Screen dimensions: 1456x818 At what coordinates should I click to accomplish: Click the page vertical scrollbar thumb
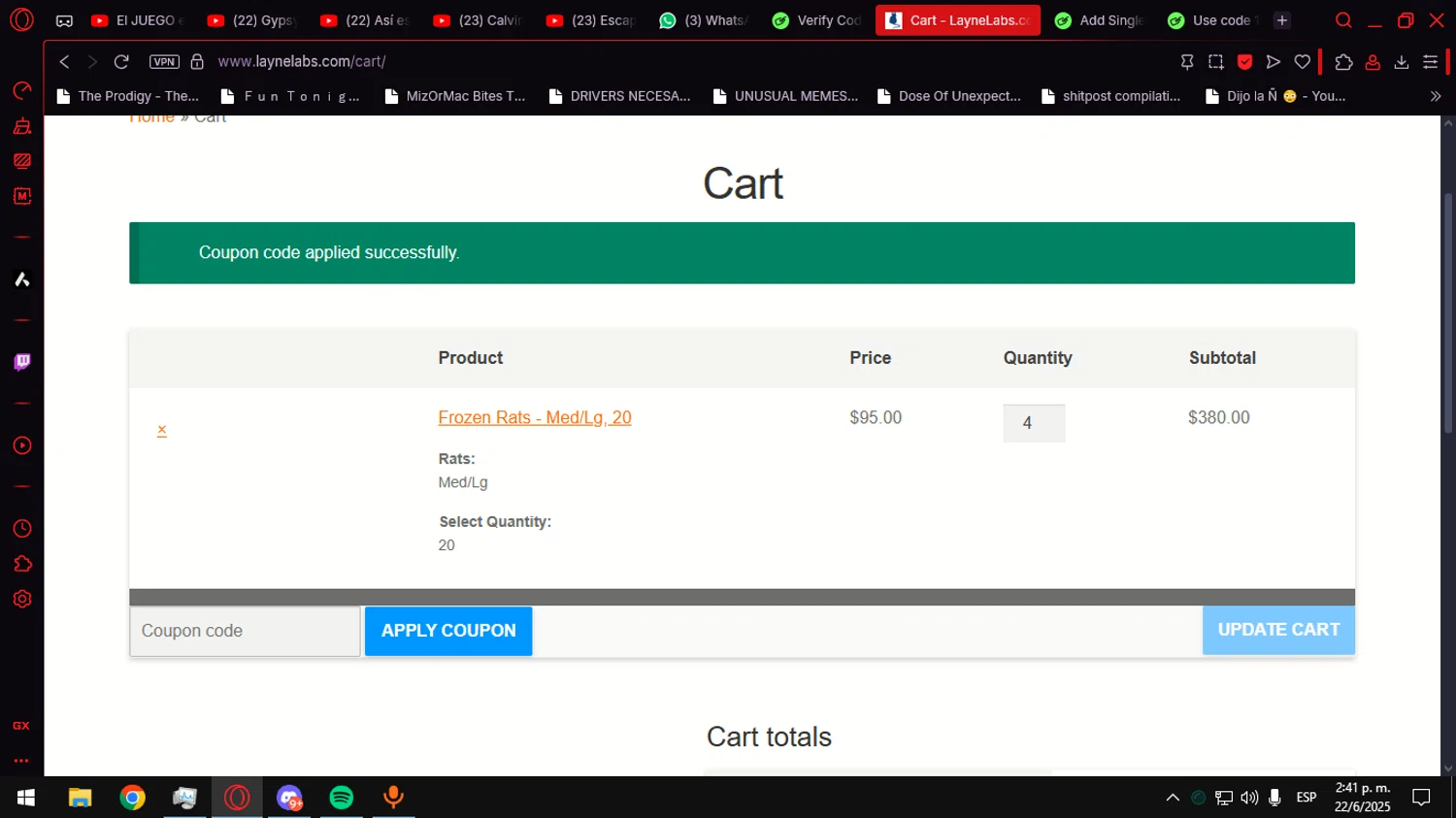coord(1448,312)
